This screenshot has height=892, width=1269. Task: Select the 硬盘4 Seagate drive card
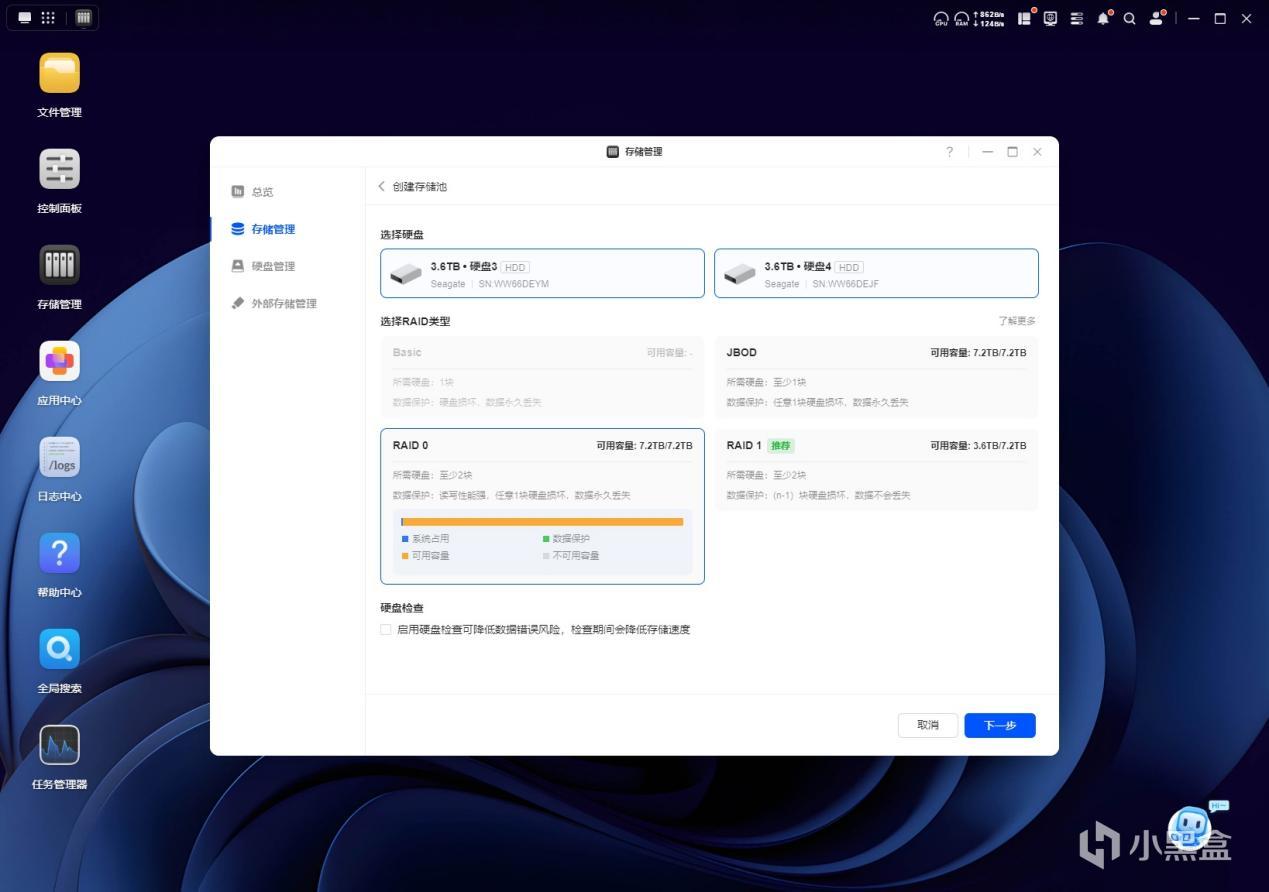[876, 273]
